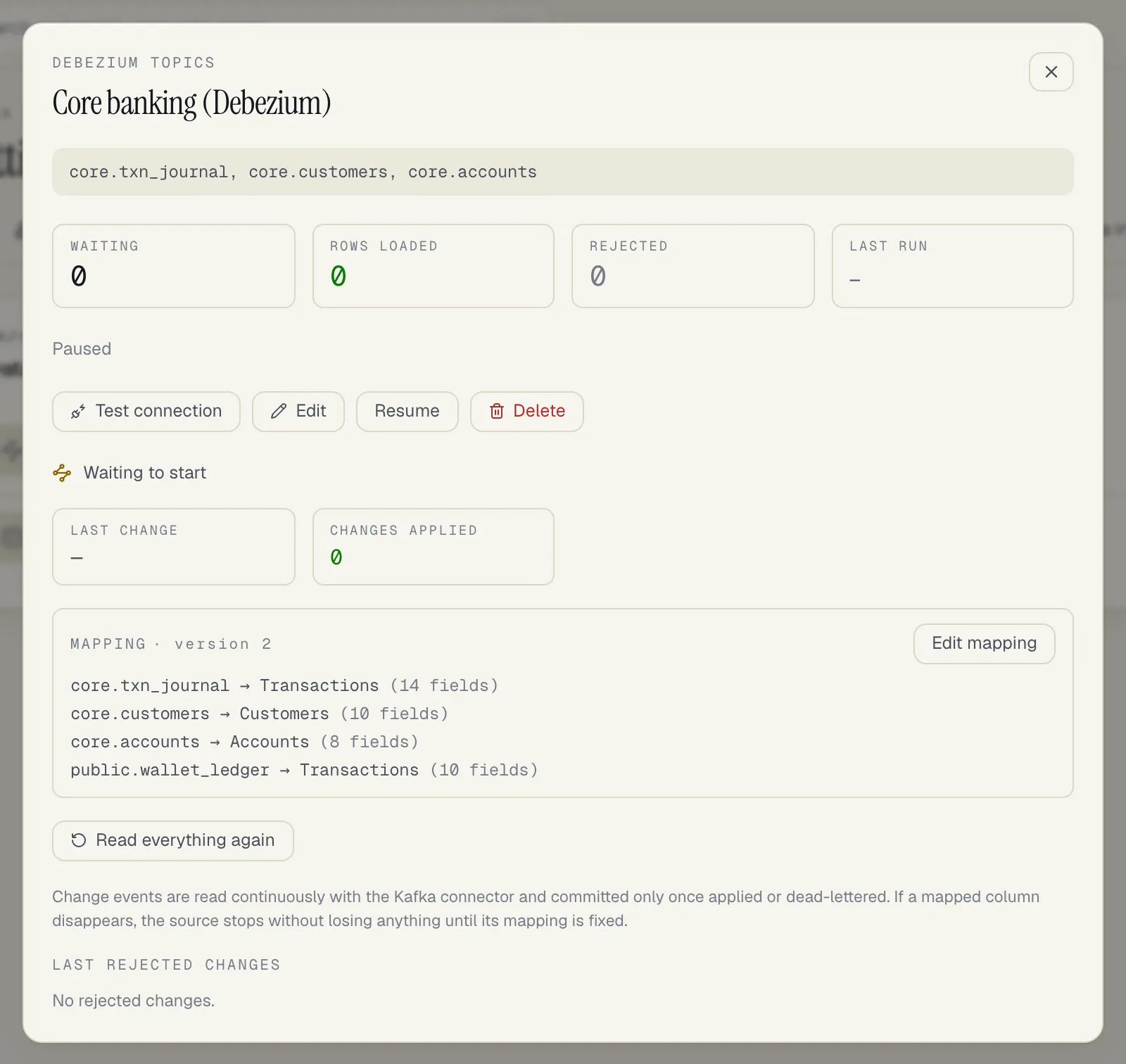Click the Waiting to start status text
1126x1064 pixels.
145,473
